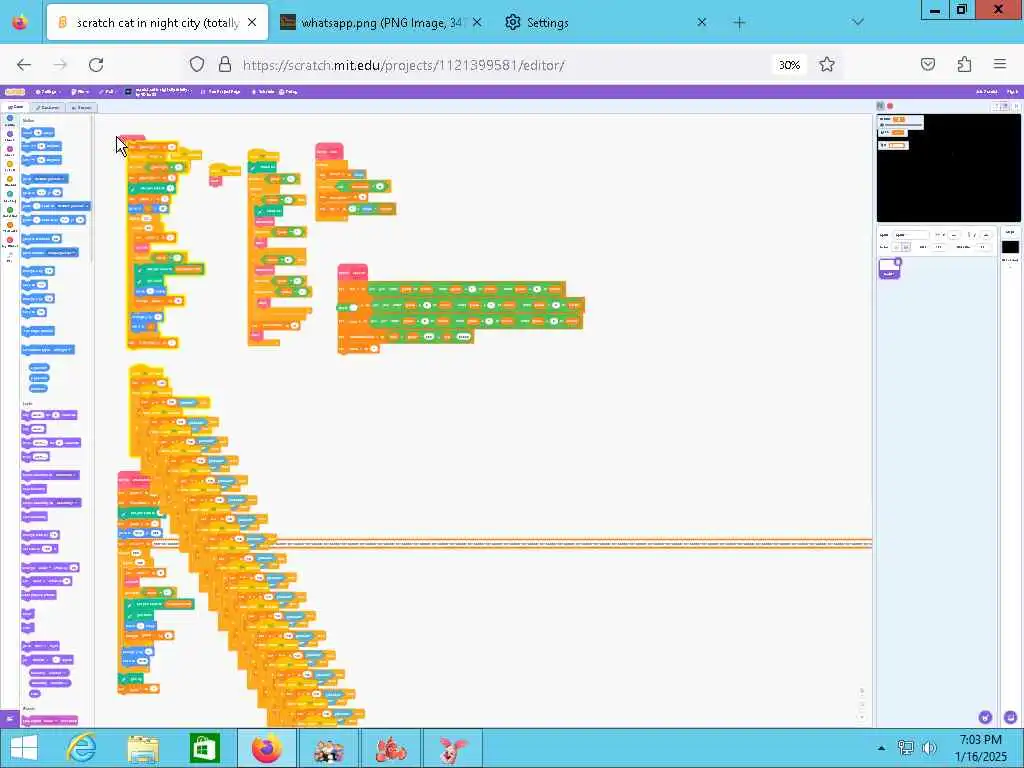Image resolution: width=1024 pixels, height=768 pixels.
Task: Select the Sensing block category
Action: (10, 197)
